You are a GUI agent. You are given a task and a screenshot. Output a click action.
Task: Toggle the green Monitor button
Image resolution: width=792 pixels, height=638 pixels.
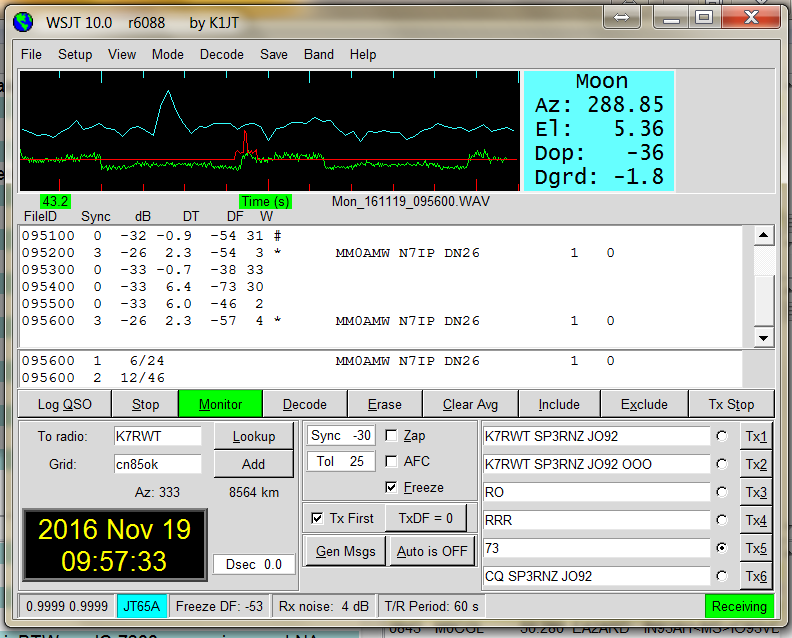coord(220,404)
